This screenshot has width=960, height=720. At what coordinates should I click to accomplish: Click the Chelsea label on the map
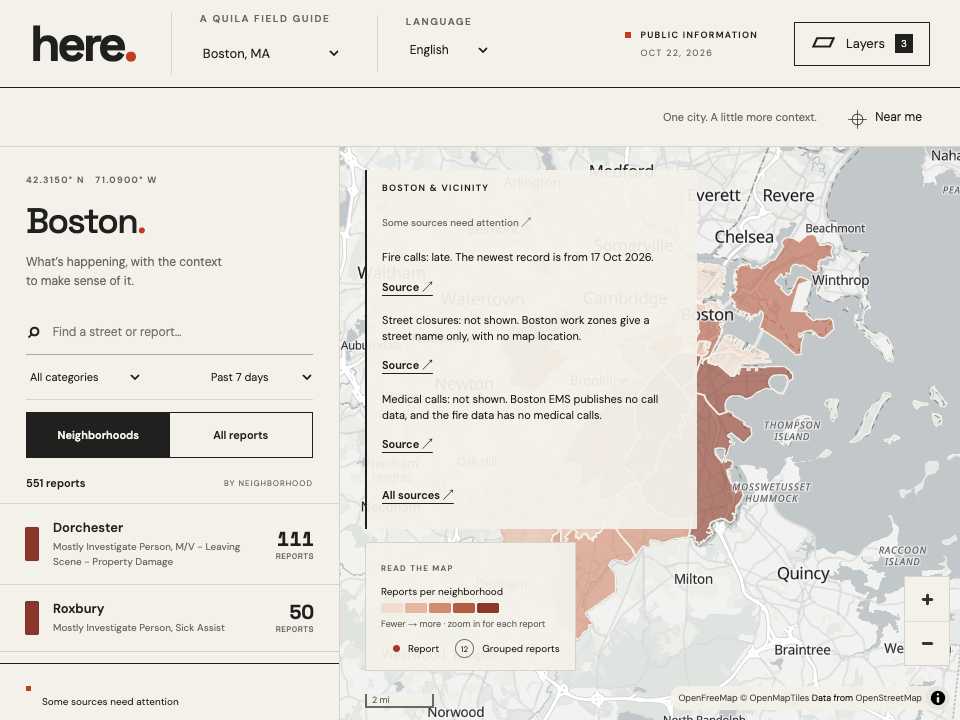pos(744,237)
